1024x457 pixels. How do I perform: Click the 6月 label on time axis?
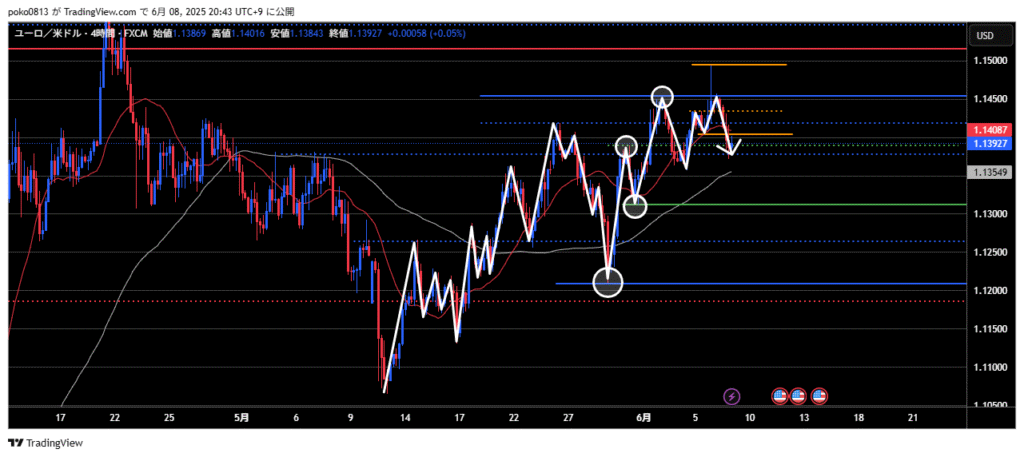tap(645, 416)
